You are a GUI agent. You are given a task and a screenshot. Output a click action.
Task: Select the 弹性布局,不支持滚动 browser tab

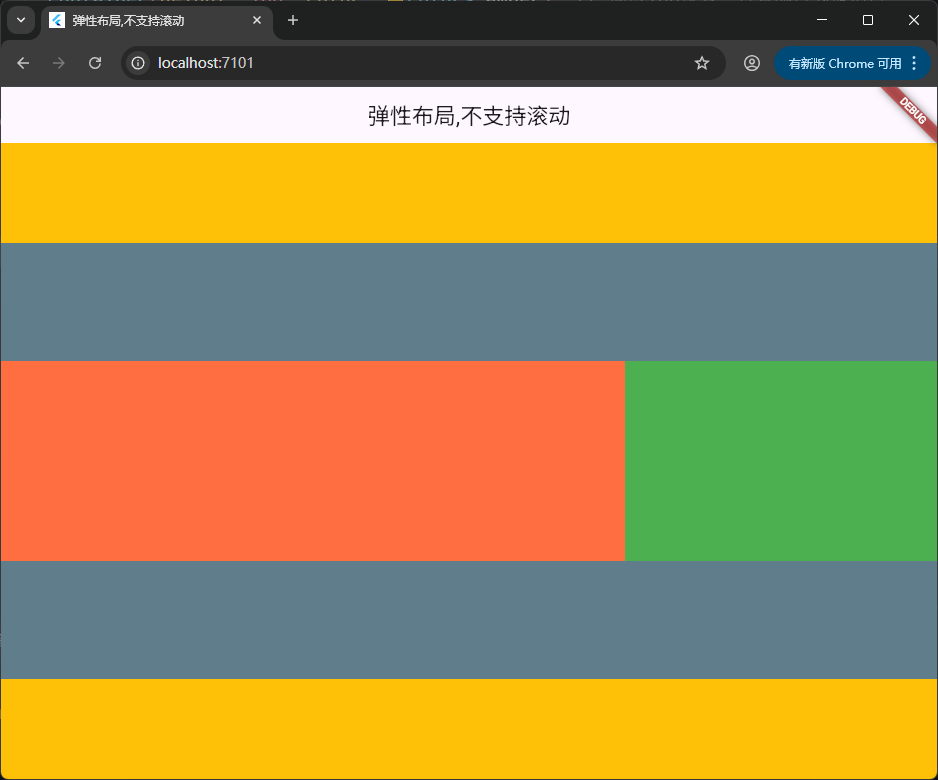tap(150, 20)
